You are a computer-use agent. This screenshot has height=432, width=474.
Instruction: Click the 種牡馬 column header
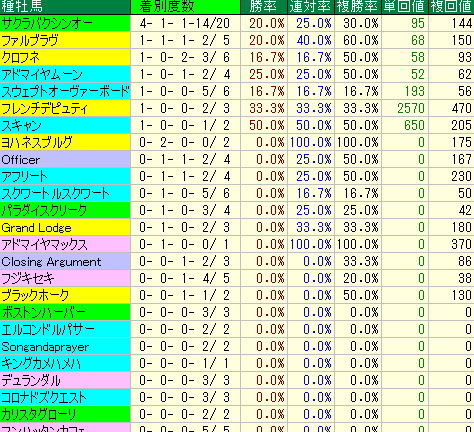coord(65,7)
